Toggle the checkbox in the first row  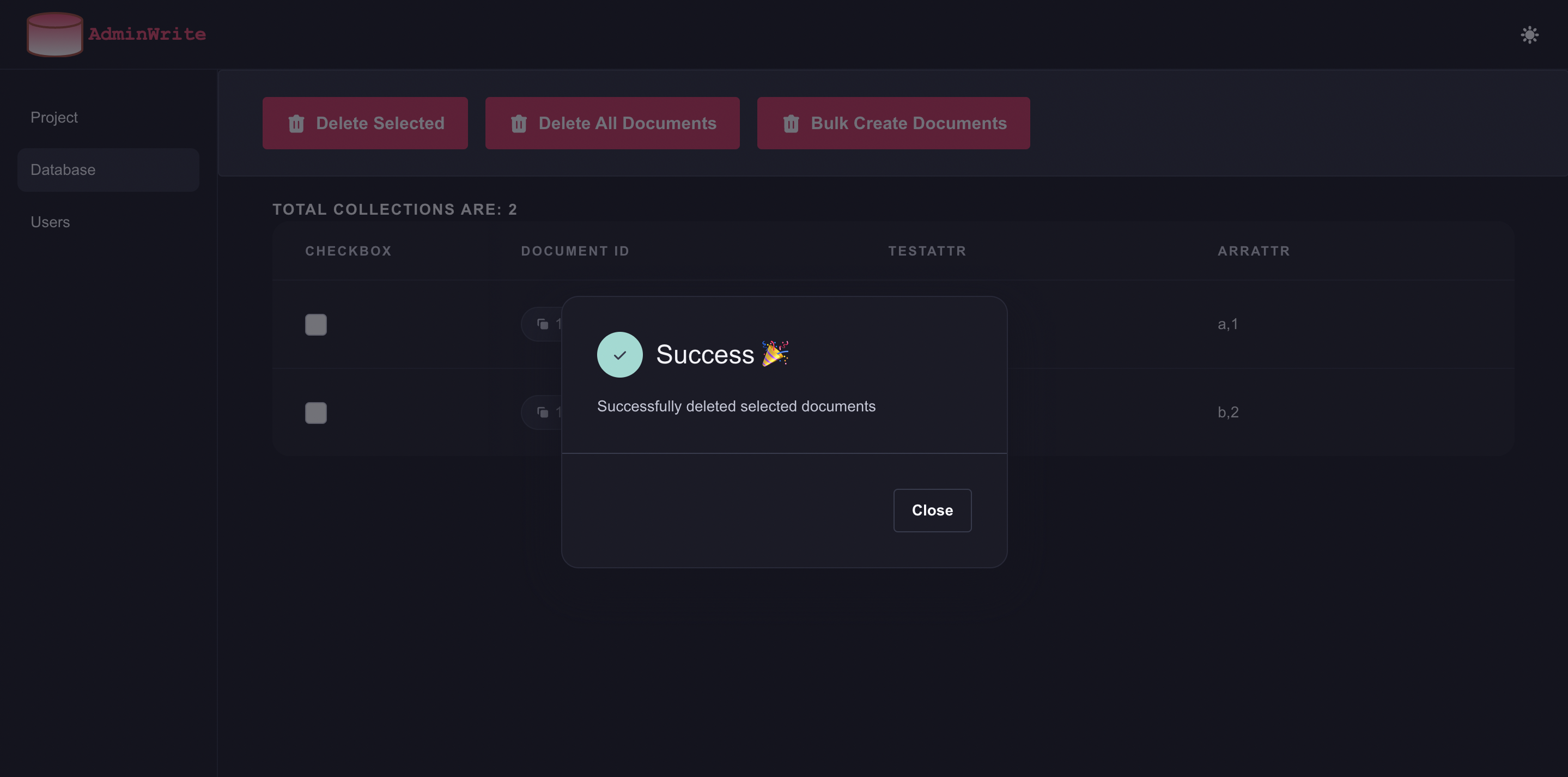(x=316, y=324)
